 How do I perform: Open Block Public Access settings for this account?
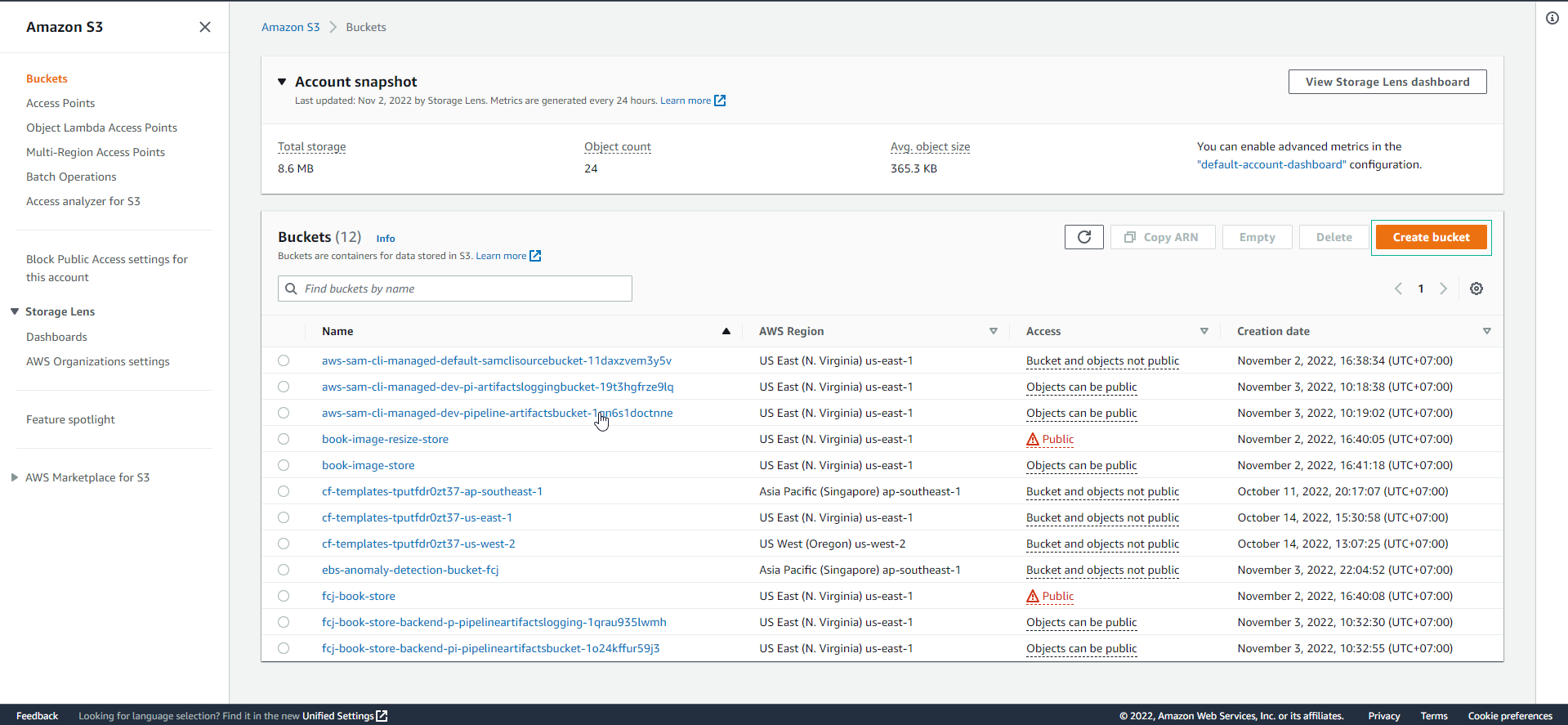point(107,268)
